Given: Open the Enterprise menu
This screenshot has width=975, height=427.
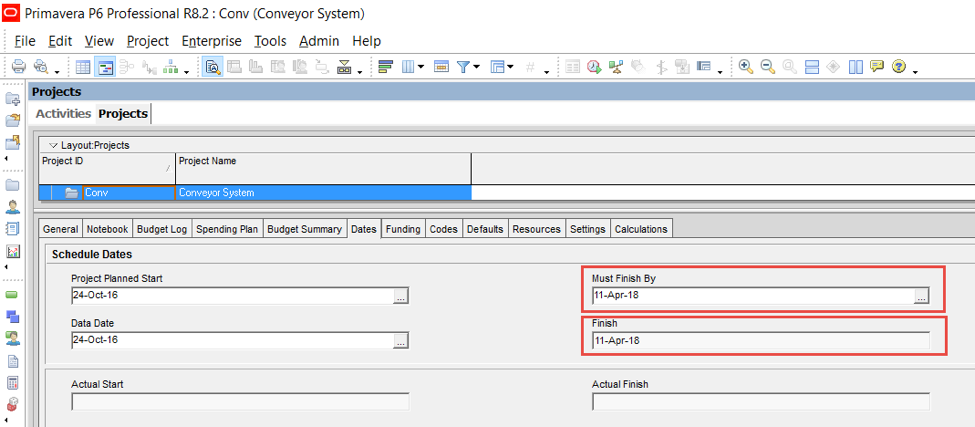Looking at the screenshot, I should tap(211, 41).
